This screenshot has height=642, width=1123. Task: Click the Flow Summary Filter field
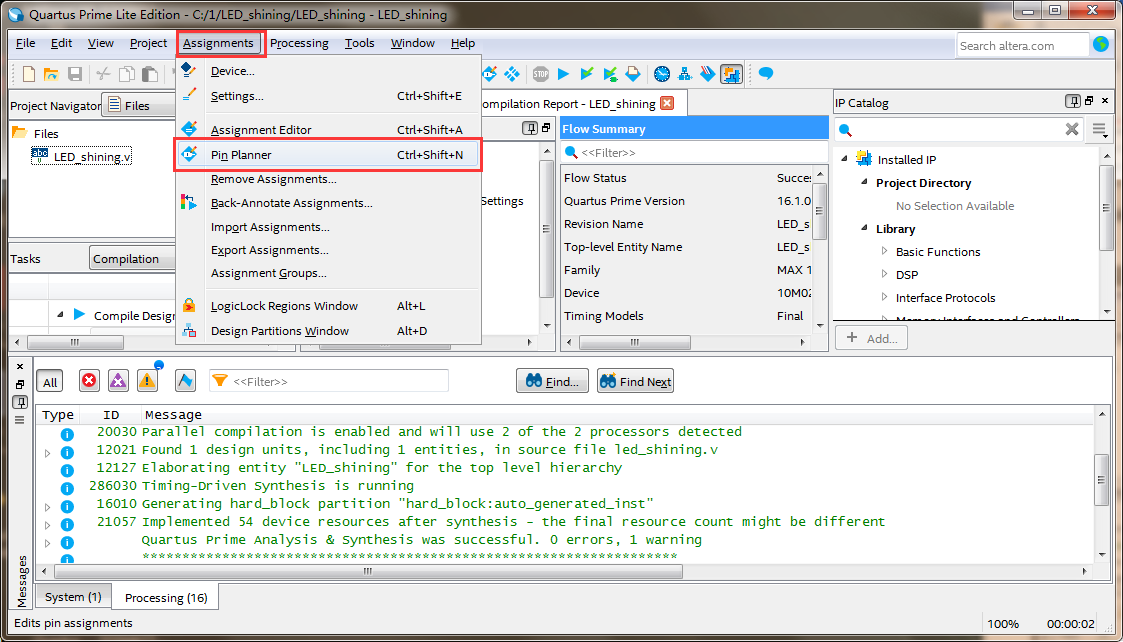(694, 152)
